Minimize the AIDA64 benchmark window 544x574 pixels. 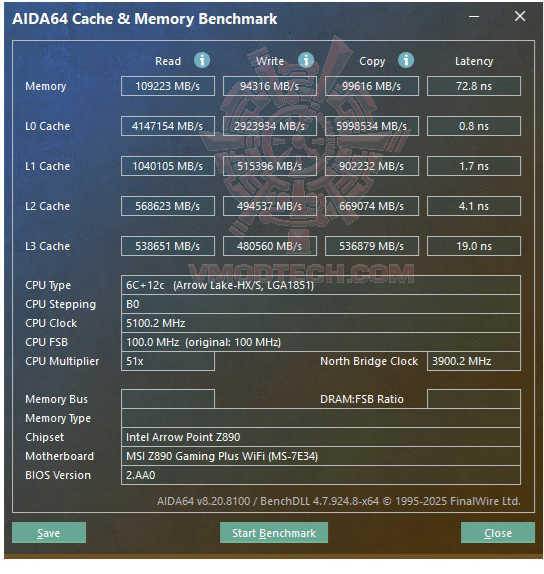pyautogui.click(x=474, y=16)
